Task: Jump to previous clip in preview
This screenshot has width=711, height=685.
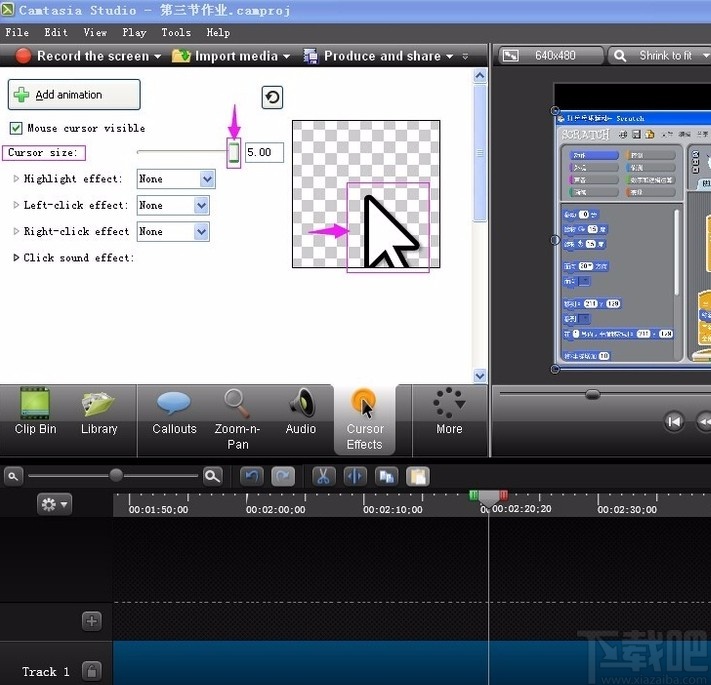Action: click(x=674, y=422)
